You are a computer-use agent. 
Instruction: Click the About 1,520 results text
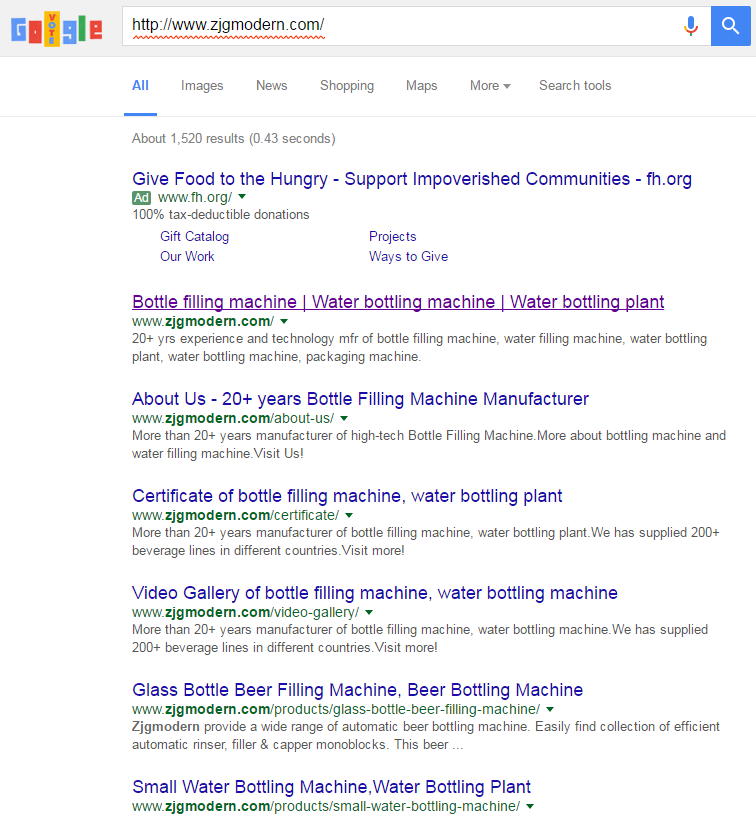[234, 139]
